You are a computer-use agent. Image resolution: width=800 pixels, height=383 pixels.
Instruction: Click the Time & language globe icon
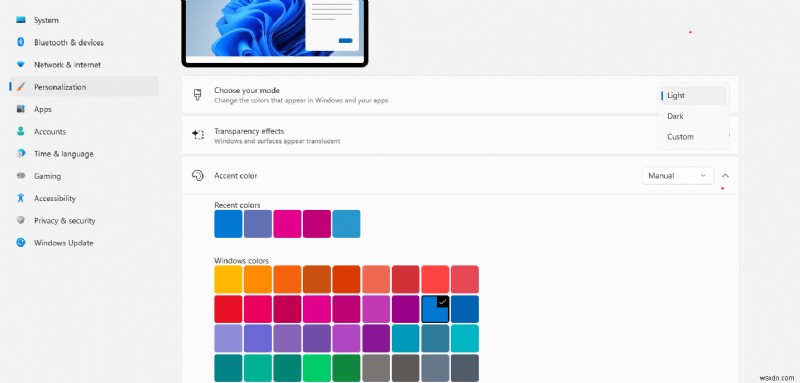click(x=20, y=154)
